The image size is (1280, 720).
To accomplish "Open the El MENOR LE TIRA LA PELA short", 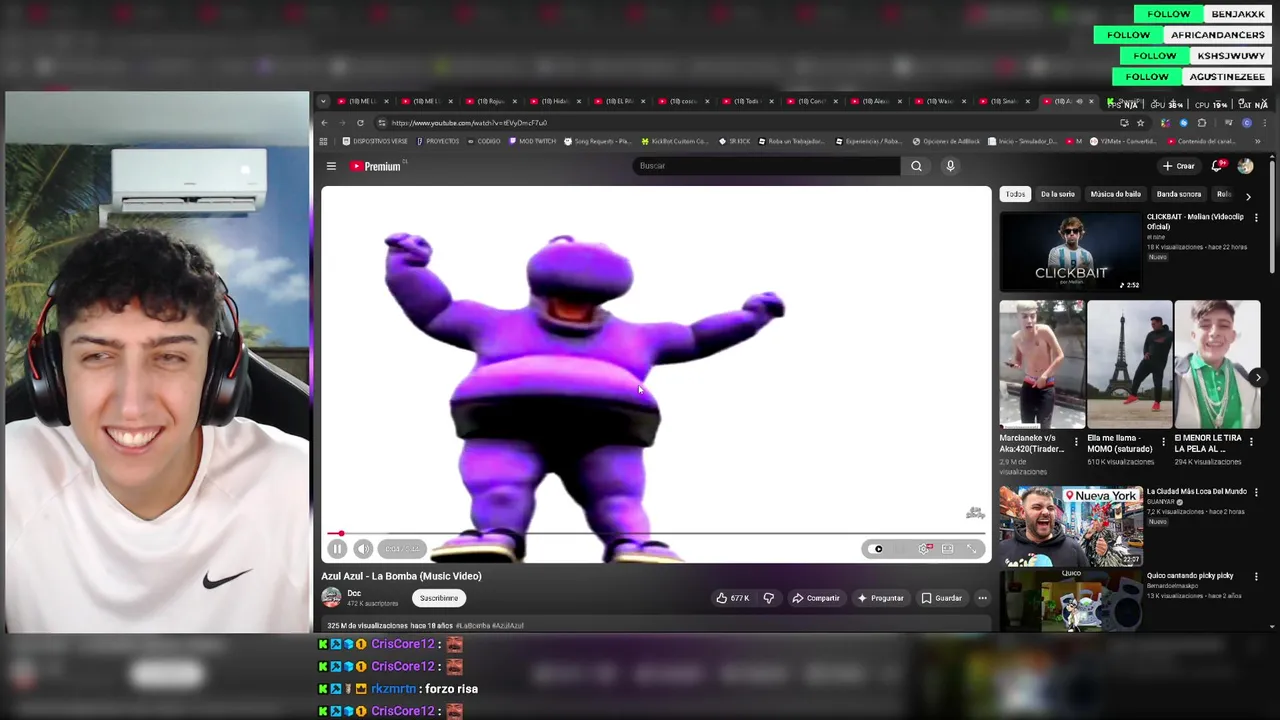I will coord(1217,364).
